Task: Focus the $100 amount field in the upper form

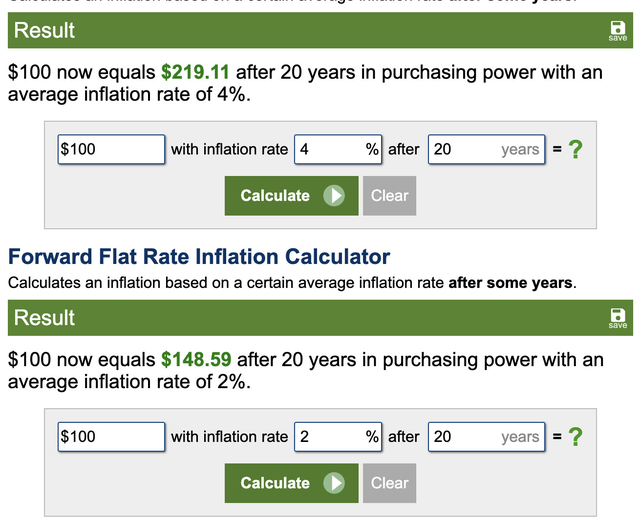Action: (111, 150)
